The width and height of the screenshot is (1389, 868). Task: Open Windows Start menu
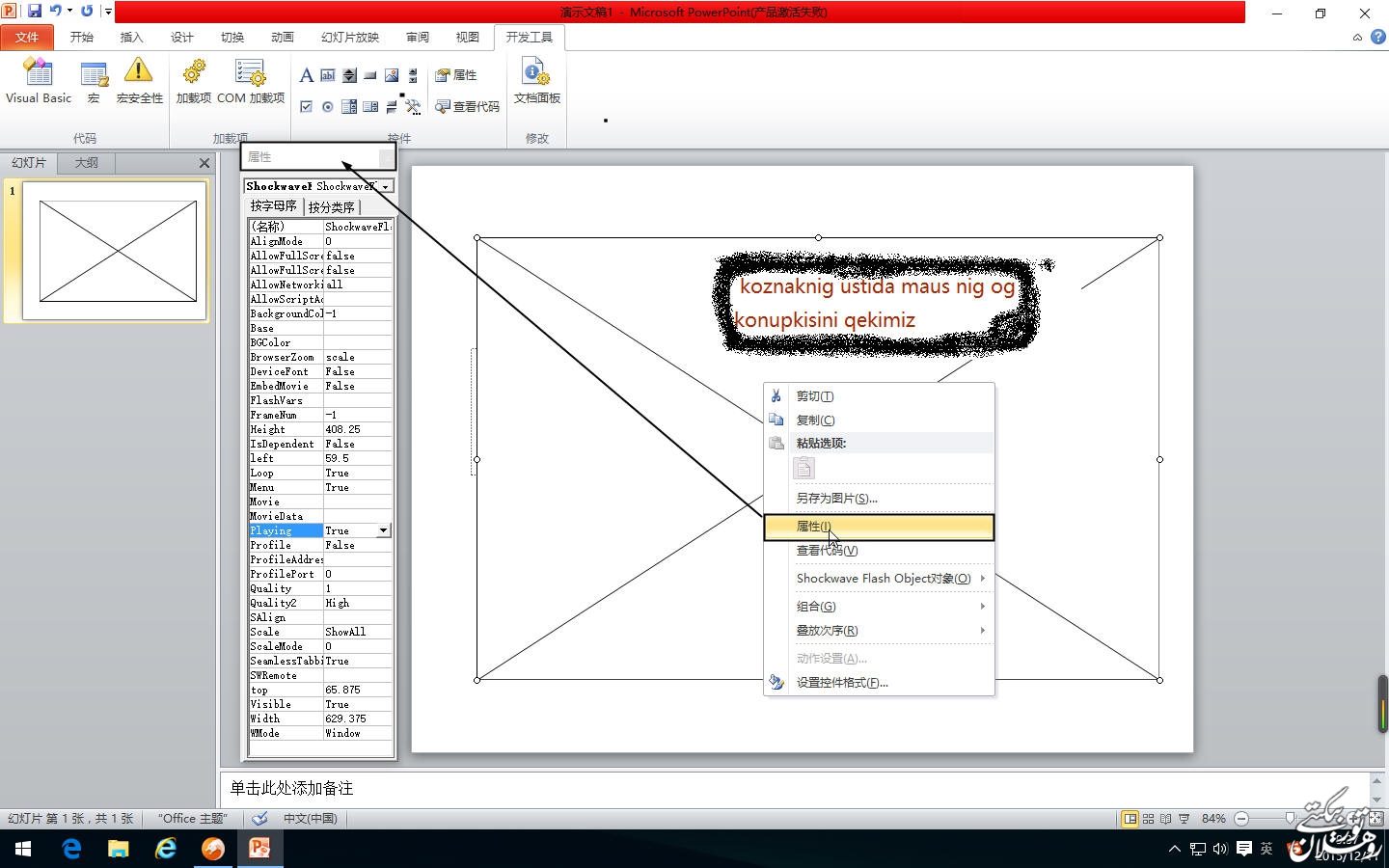click(23, 849)
